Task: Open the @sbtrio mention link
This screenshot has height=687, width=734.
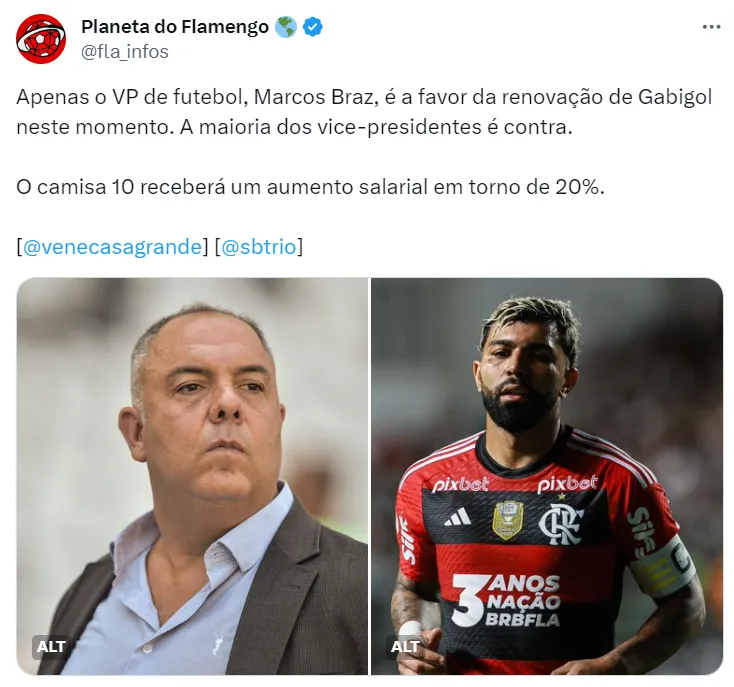Action: 258,247
